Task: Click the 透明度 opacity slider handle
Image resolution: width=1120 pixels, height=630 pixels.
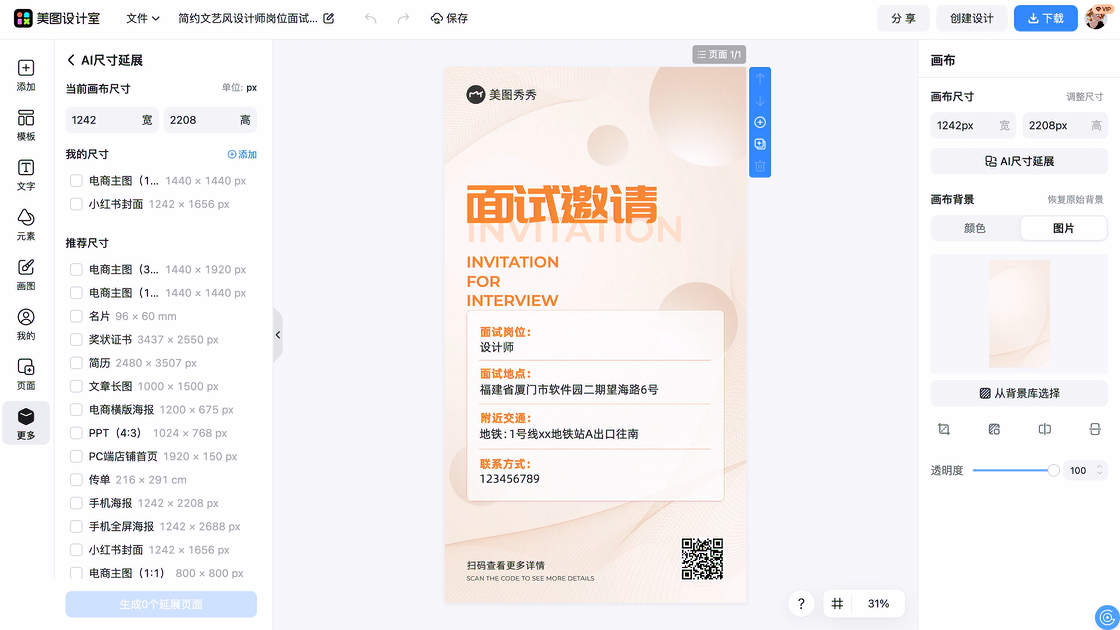Action: pyautogui.click(x=1053, y=470)
